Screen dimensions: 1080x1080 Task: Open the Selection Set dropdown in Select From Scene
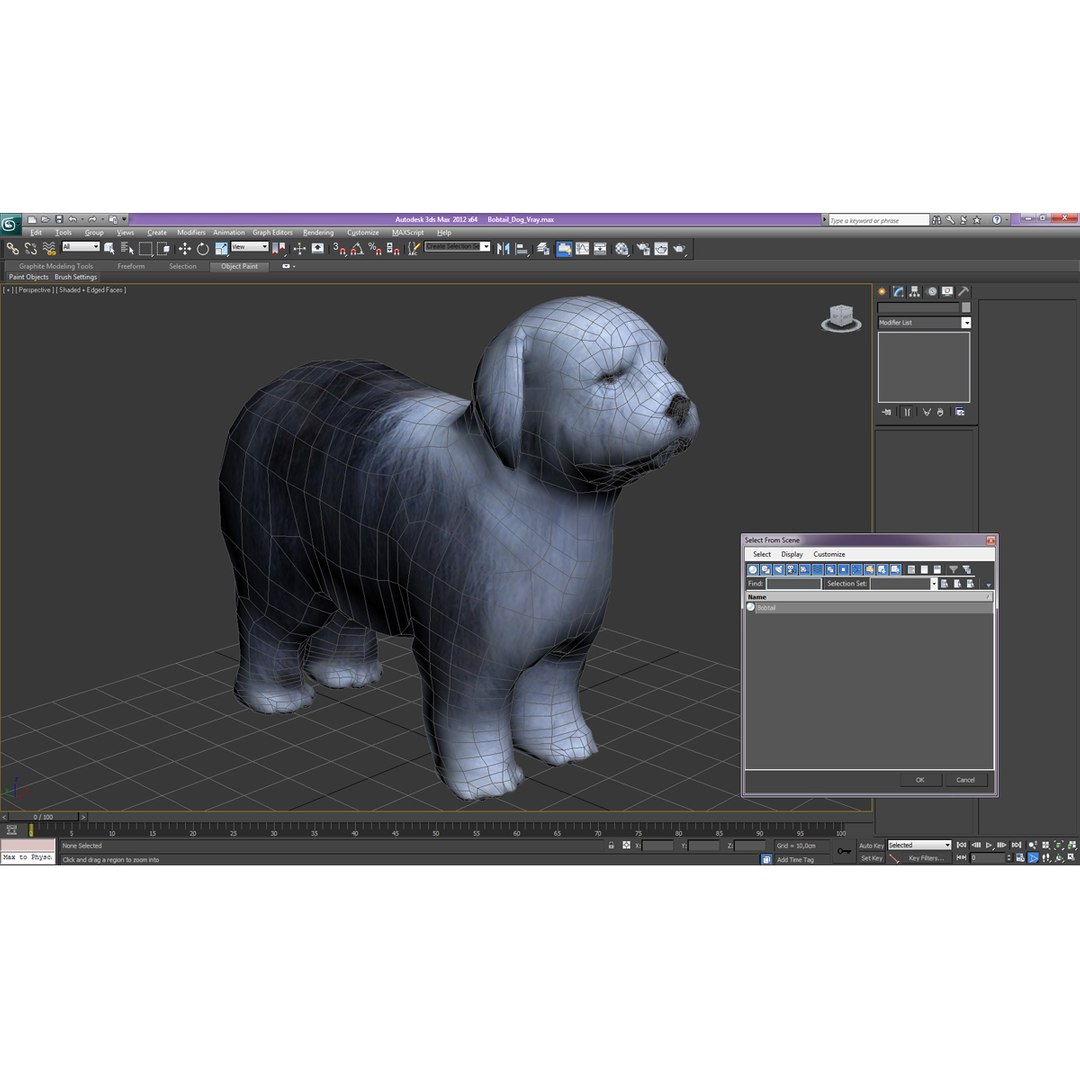coord(934,583)
